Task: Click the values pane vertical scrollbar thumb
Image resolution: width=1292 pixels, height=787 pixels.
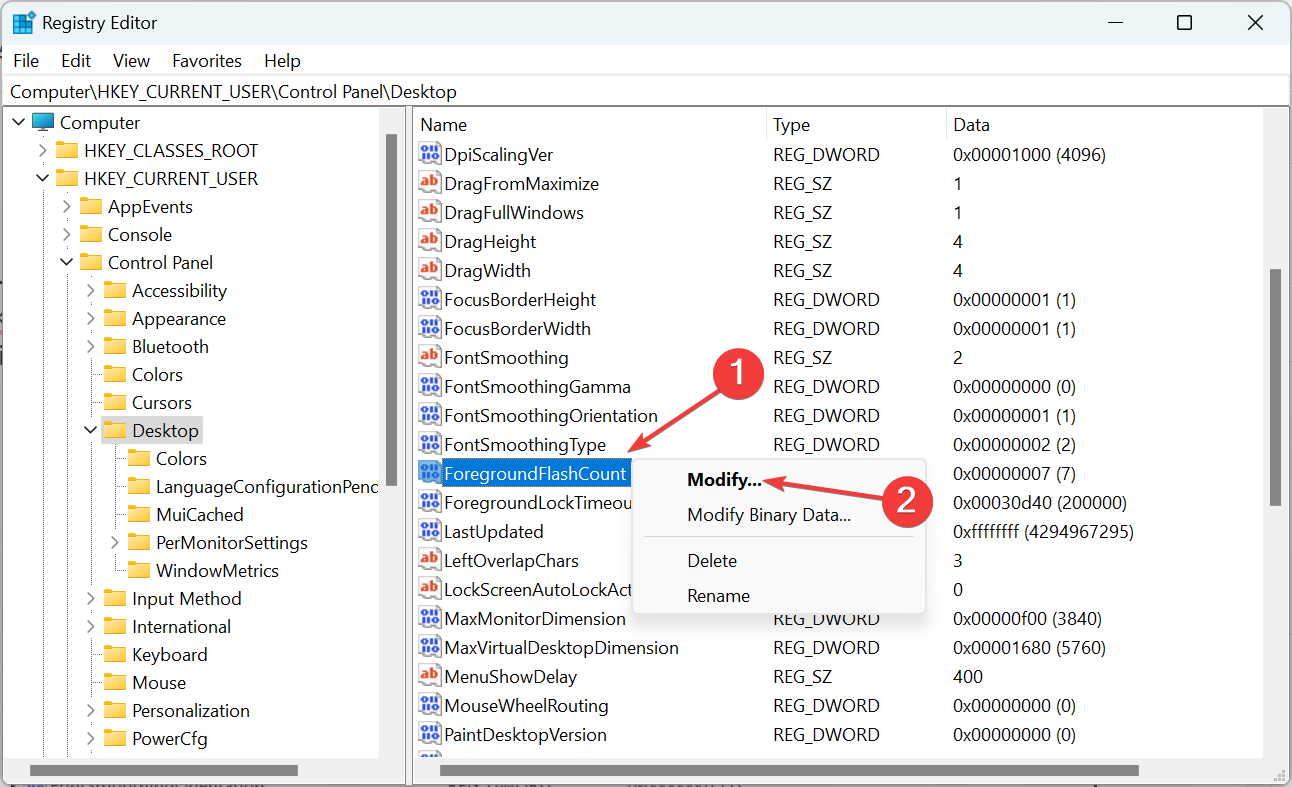Action: pyautogui.click(x=1275, y=387)
